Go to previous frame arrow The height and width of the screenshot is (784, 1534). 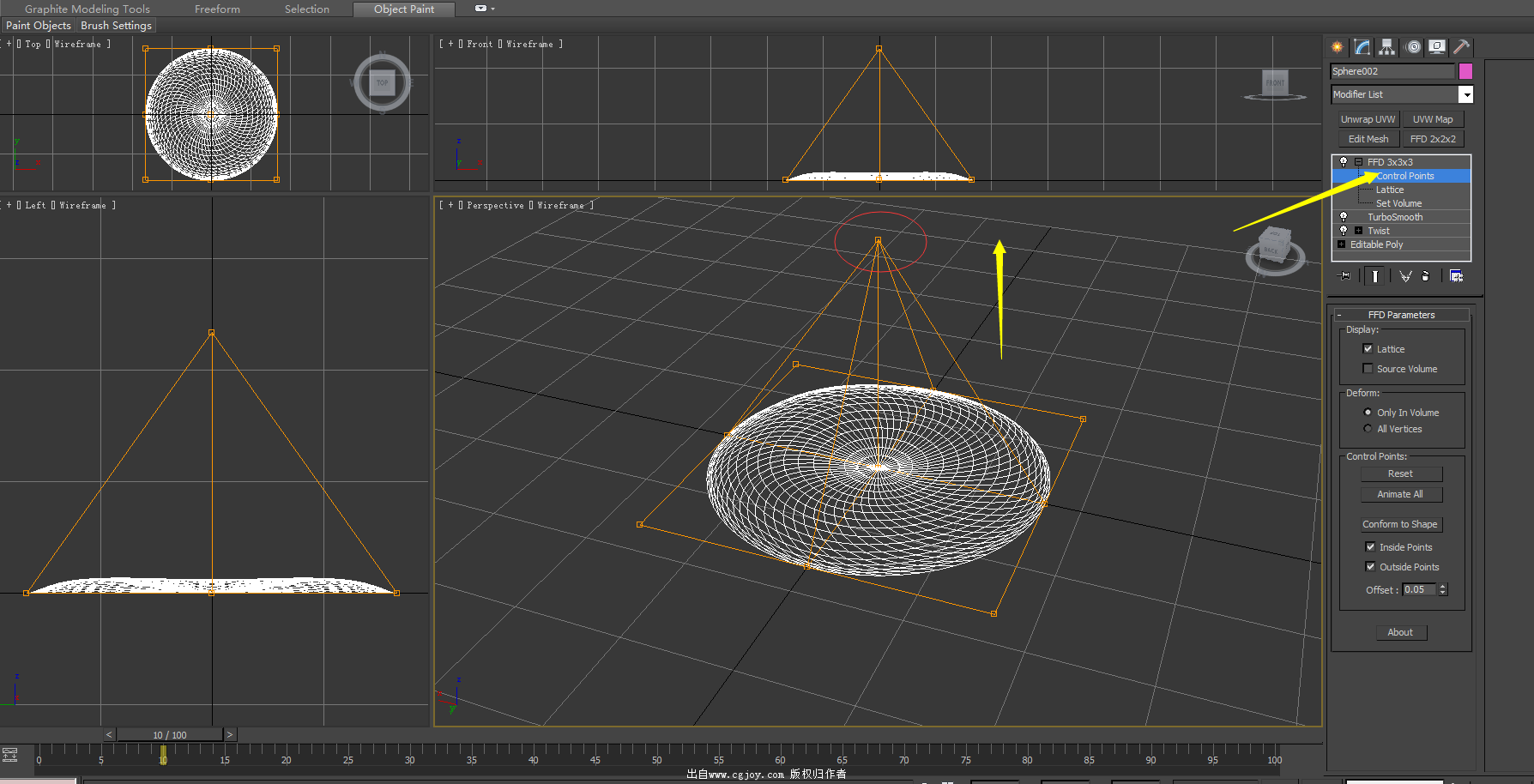point(109,735)
